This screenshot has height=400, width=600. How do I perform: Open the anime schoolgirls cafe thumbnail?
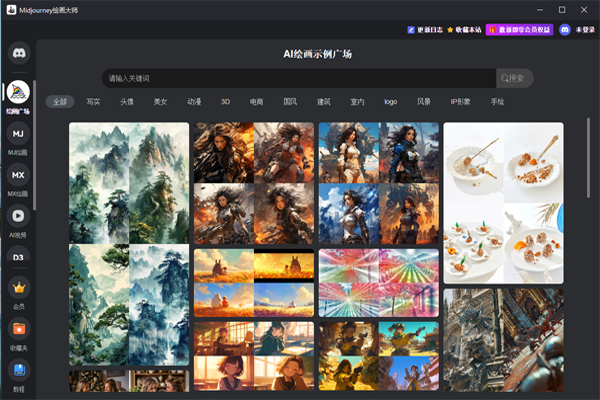point(254,356)
